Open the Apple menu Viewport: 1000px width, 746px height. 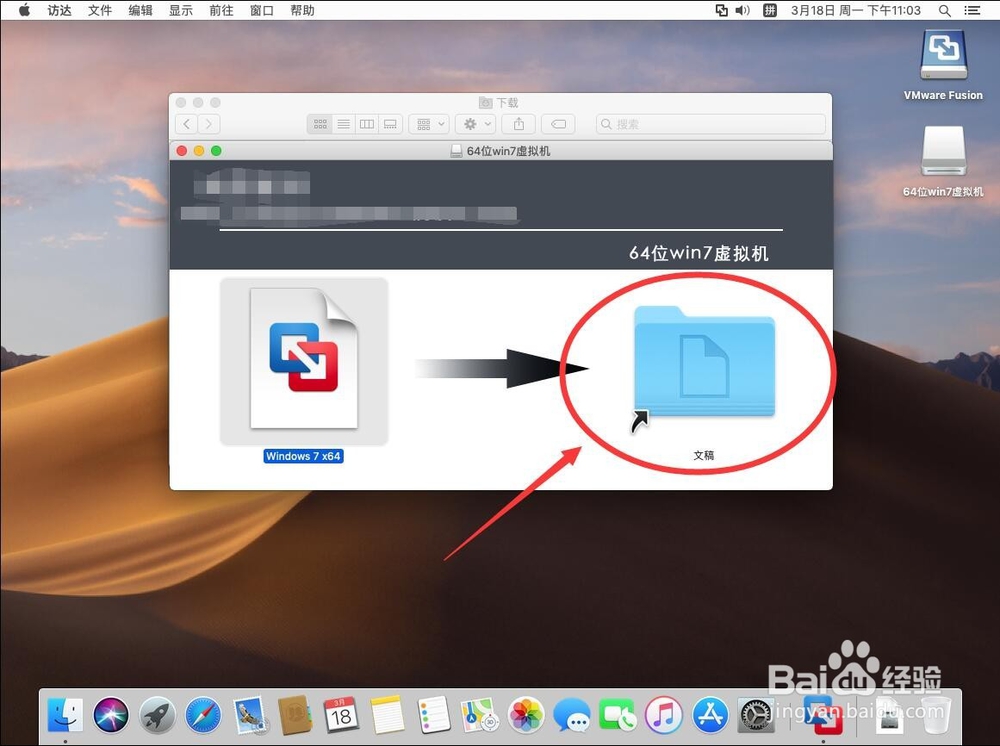coord(24,10)
